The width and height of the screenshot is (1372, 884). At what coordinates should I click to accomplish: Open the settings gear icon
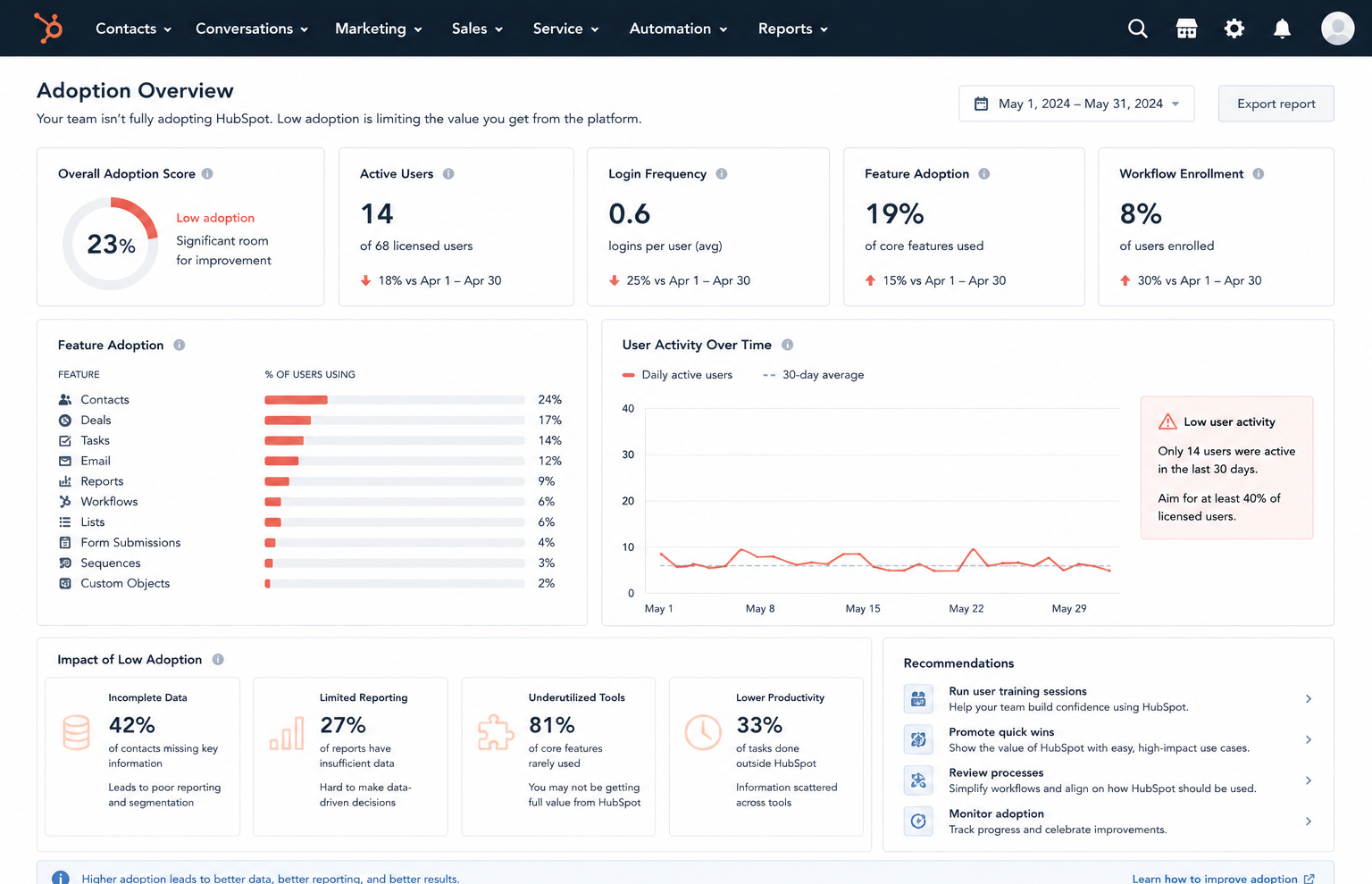(1234, 29)
